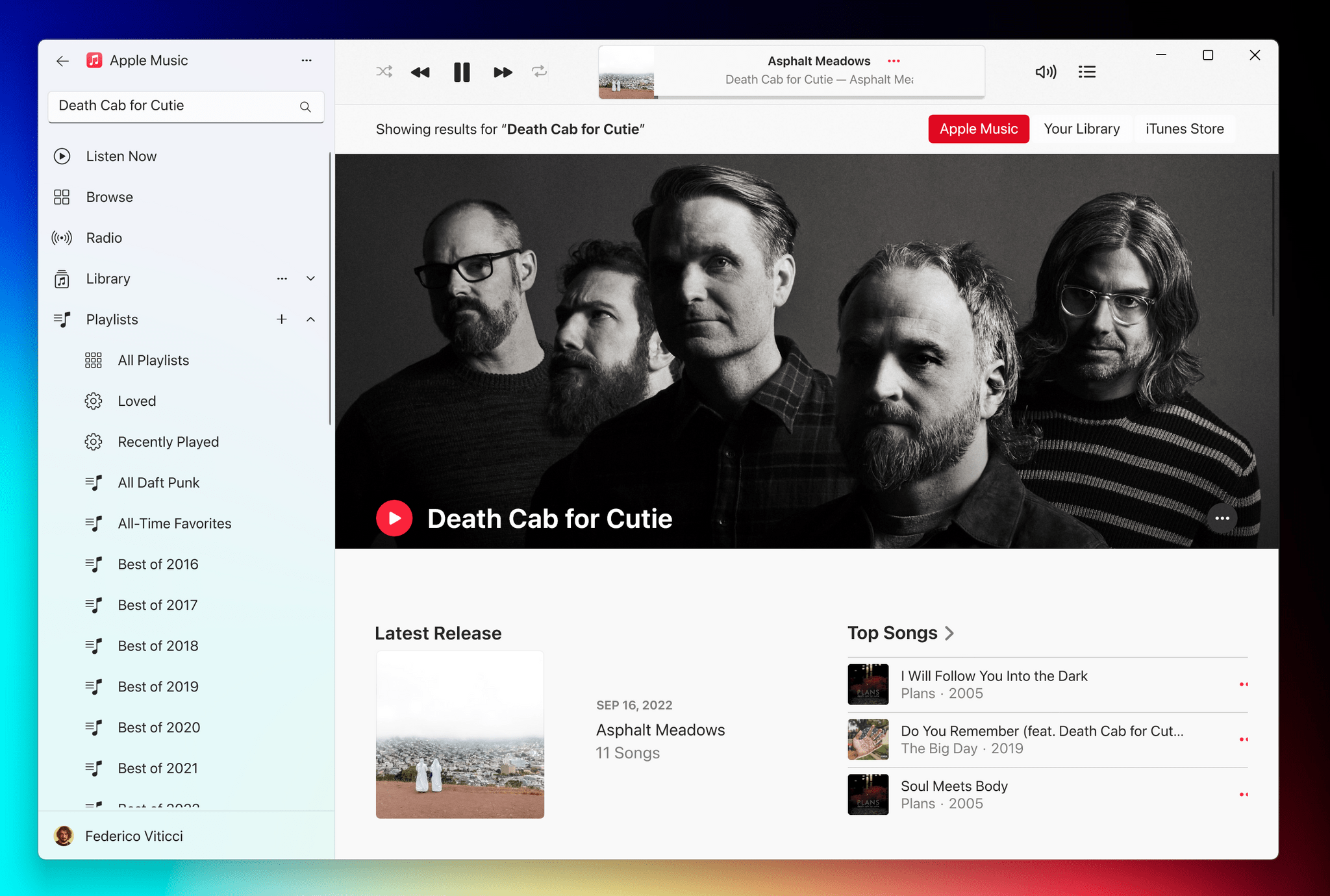This screenshot has height=896, width=1330.
Task: Toggle repeat playback icon
Action: [540, 72]
